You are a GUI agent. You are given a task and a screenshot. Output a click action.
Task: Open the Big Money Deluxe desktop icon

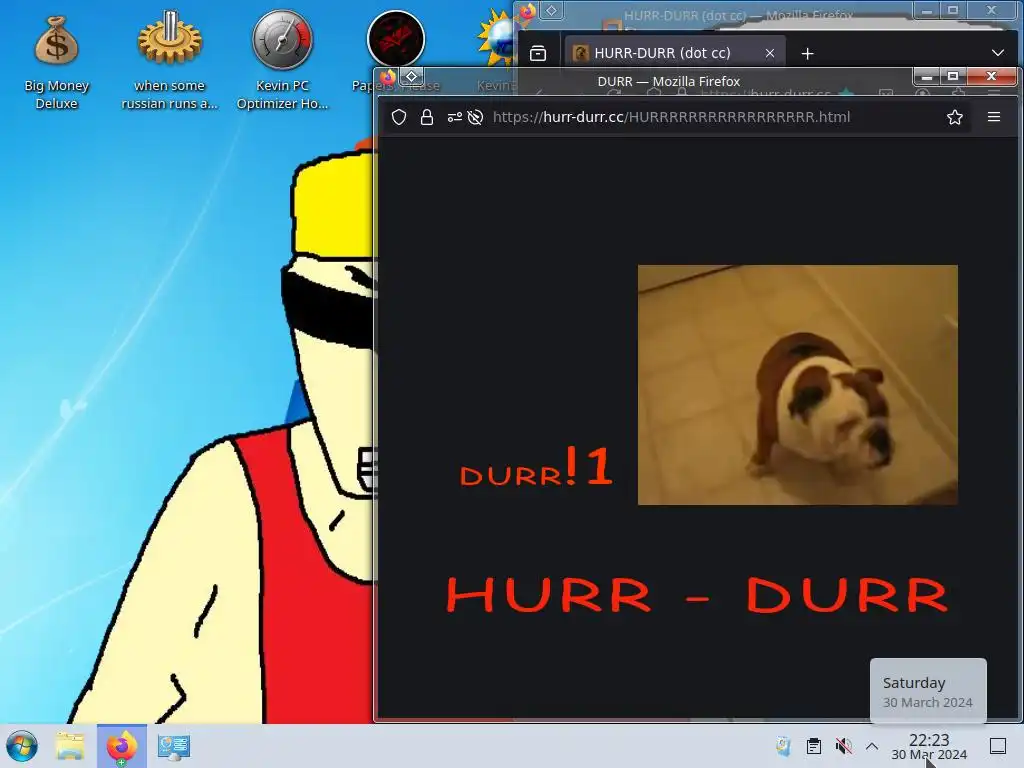[x=56, y=60]
